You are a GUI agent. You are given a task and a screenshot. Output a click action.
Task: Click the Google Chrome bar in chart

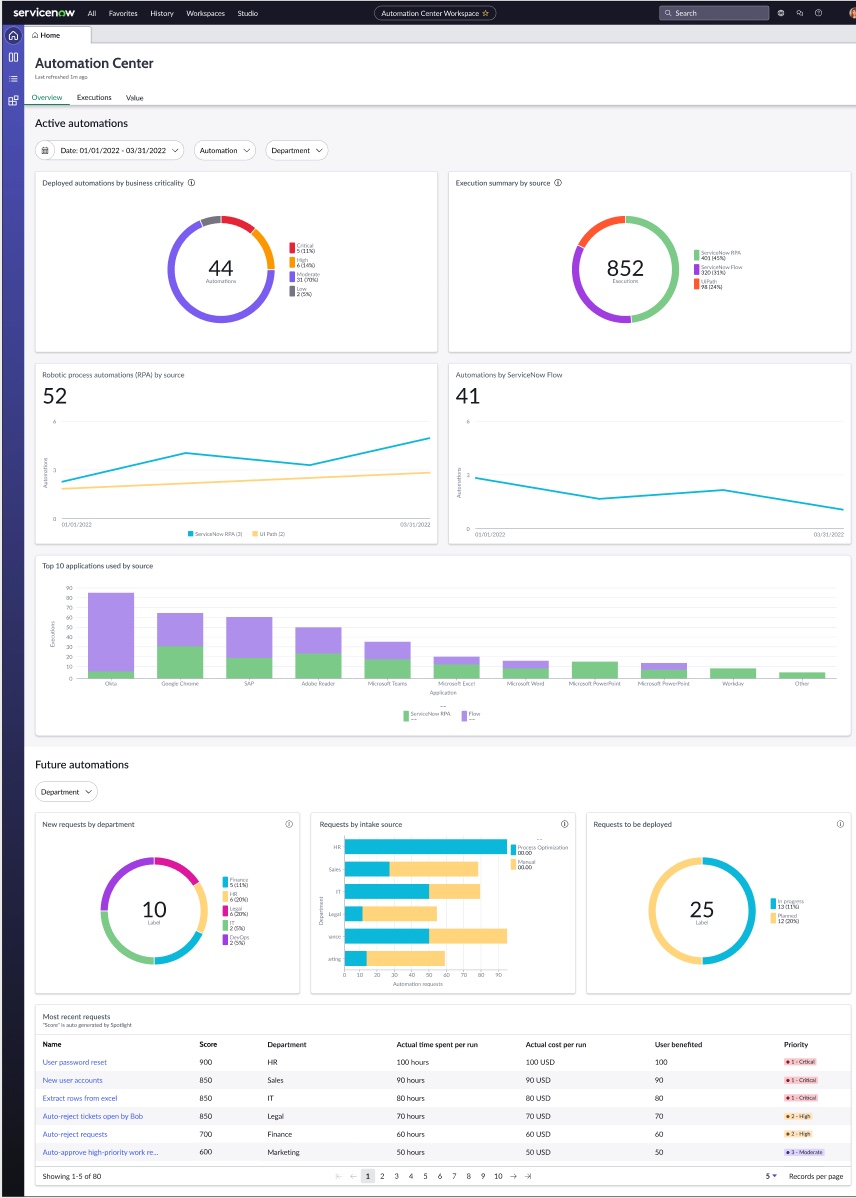point(180,646)
